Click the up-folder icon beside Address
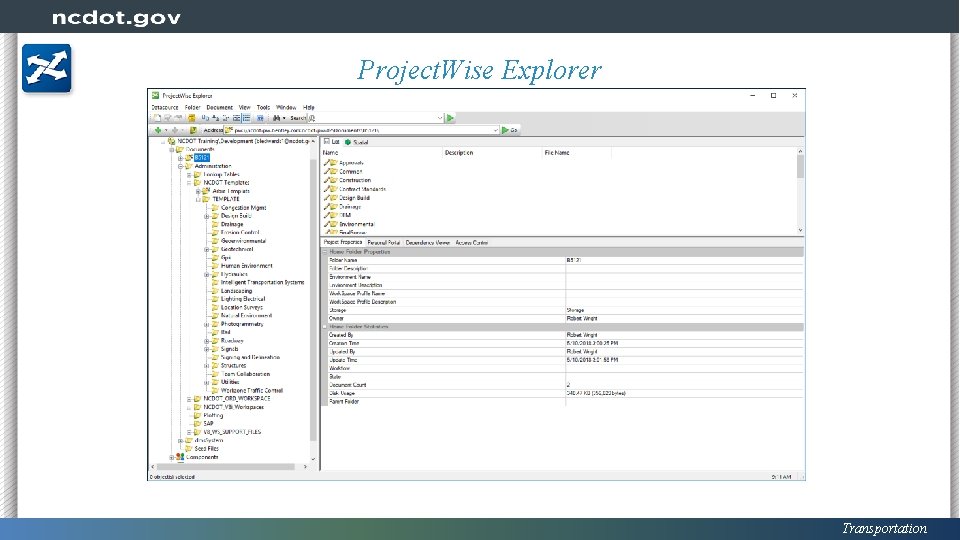This screenshot has height=540, width=960. [x=193, y=130]
